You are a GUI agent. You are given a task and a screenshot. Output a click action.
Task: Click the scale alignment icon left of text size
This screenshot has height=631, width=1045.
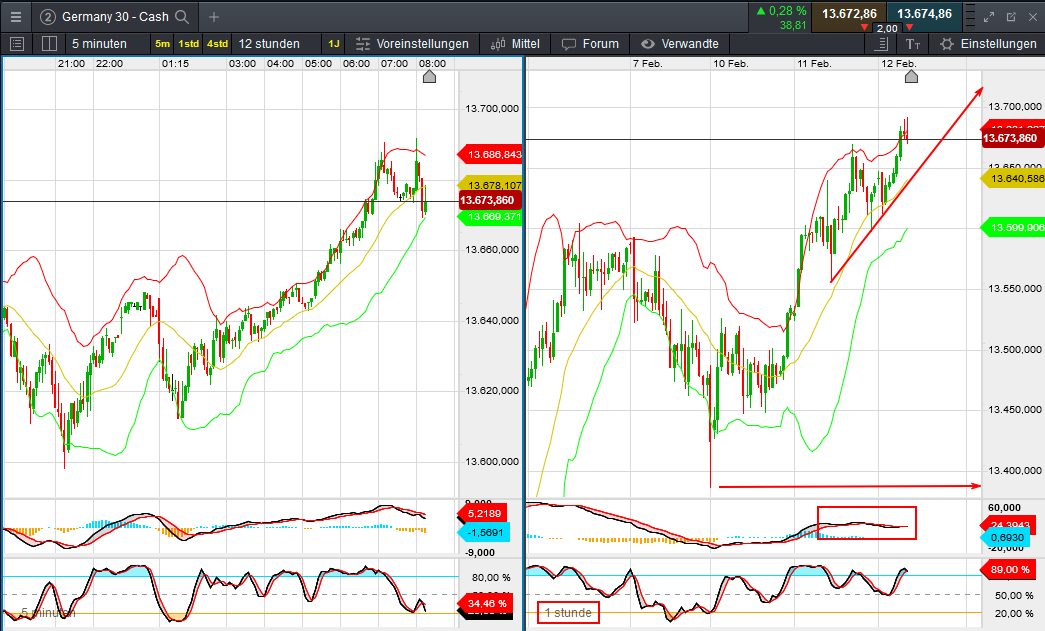point(880,44)
